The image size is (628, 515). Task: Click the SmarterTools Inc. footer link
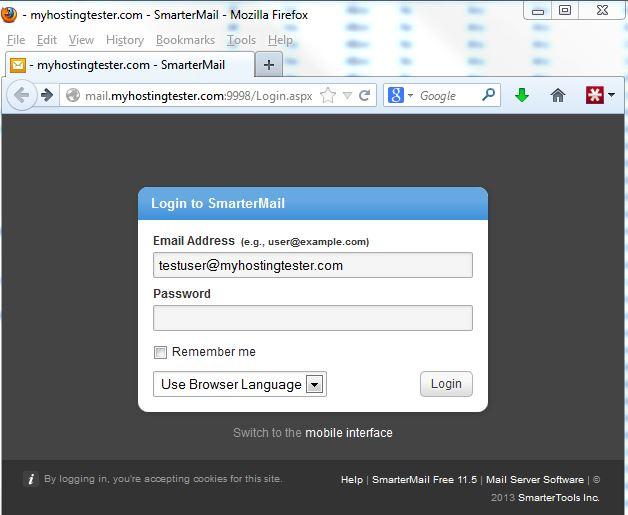[x=559, y=497]
